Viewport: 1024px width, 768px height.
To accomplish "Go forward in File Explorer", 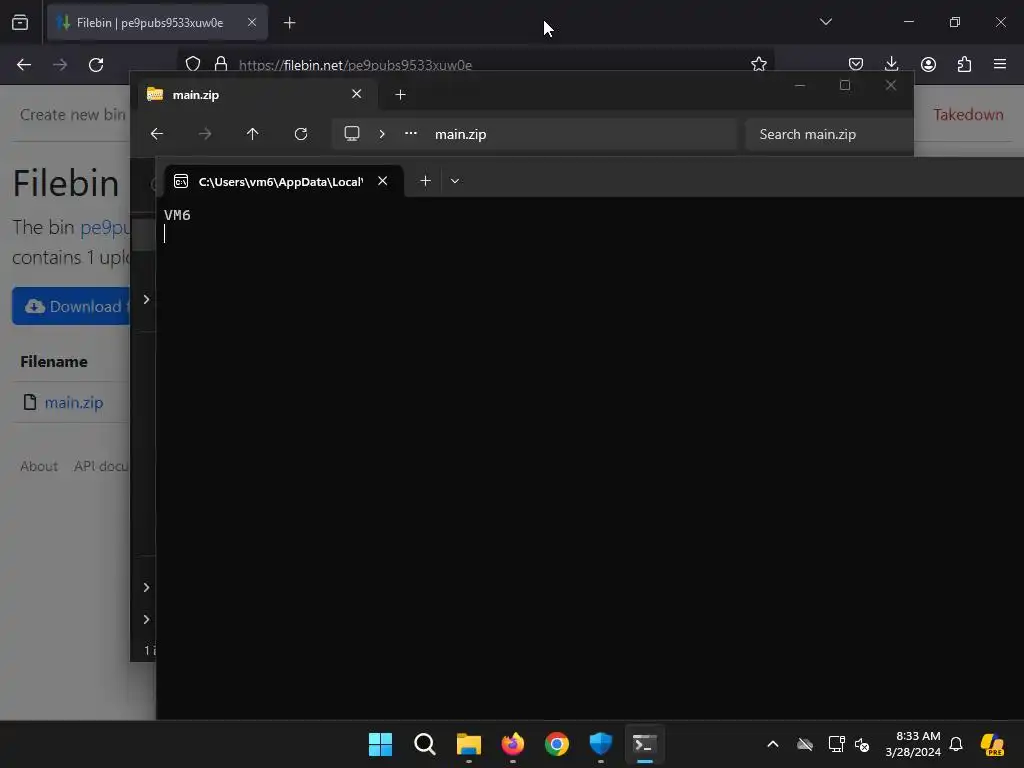I will 205,134.
